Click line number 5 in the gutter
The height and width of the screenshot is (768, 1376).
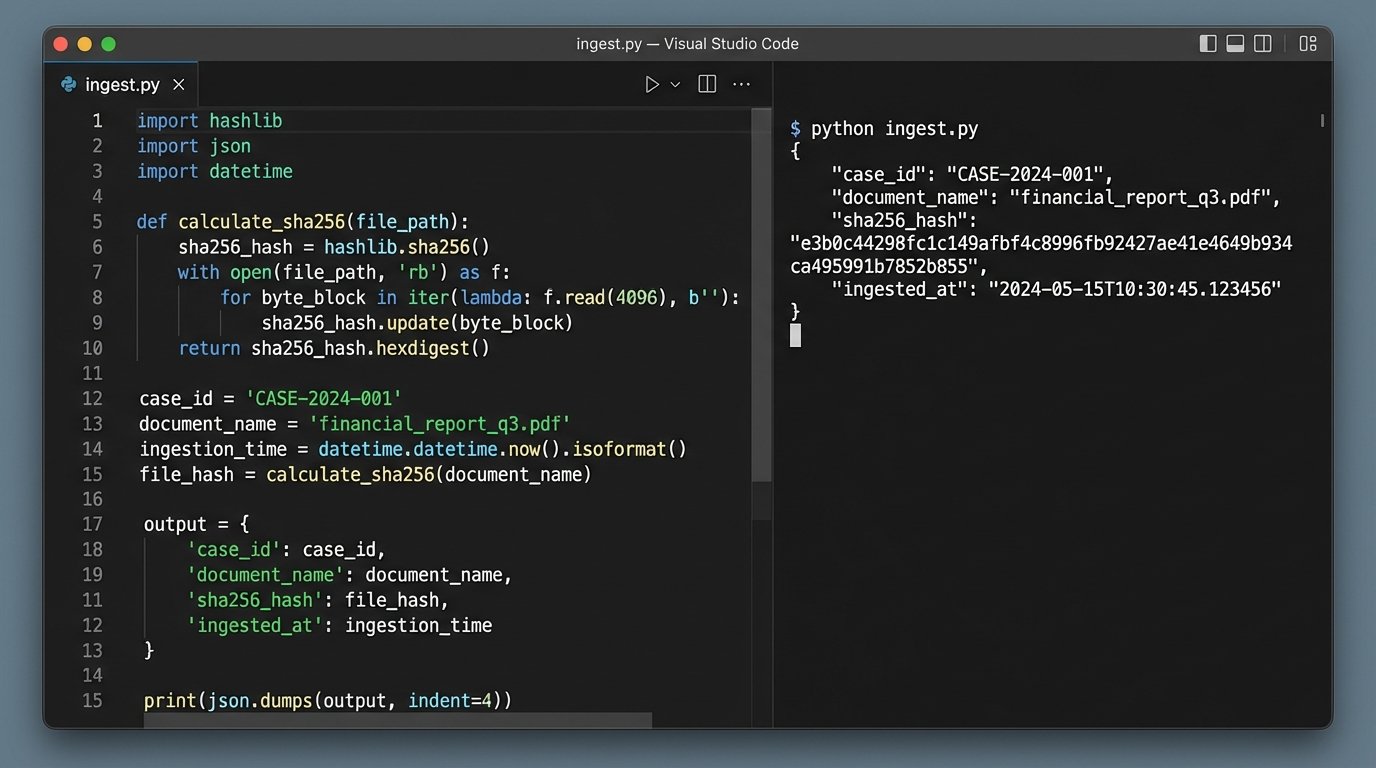coord(97,222)
